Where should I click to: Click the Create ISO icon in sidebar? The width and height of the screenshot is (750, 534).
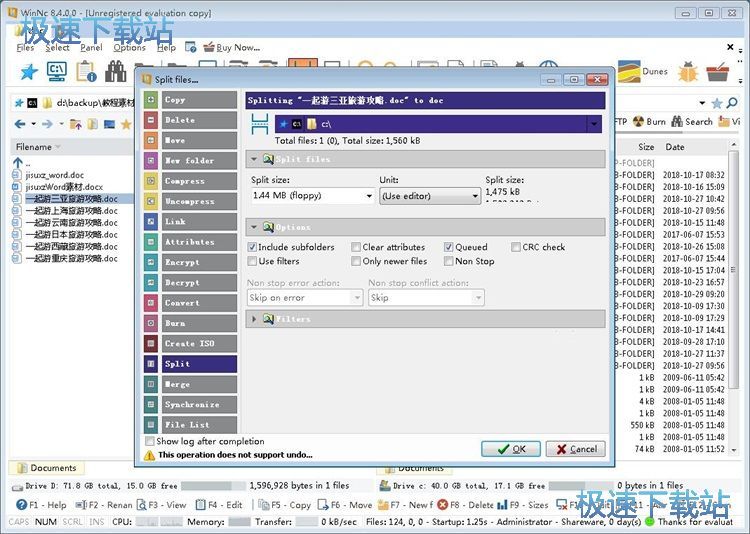click(151, 343)
